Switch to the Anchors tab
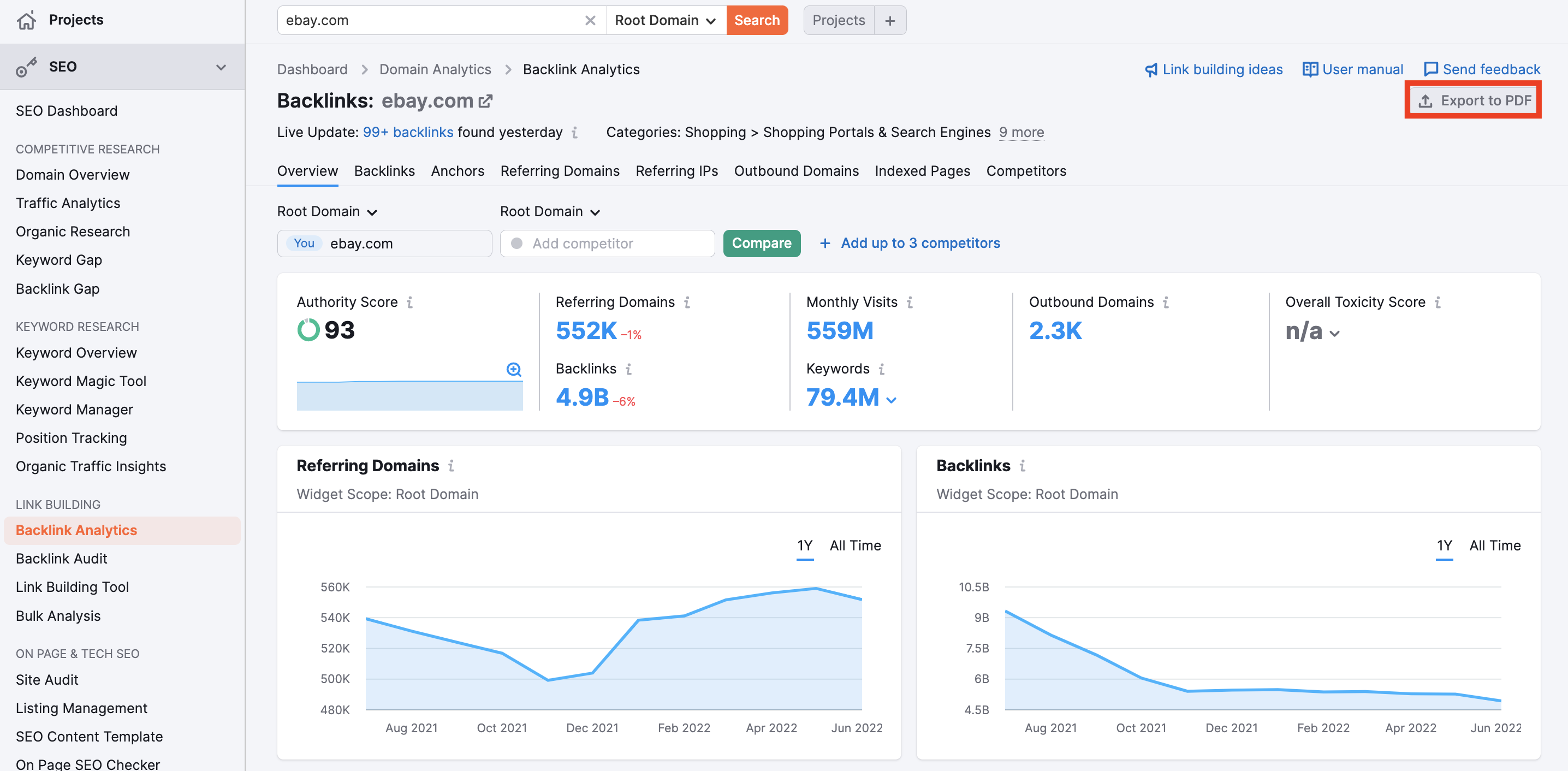 [457, 172]
